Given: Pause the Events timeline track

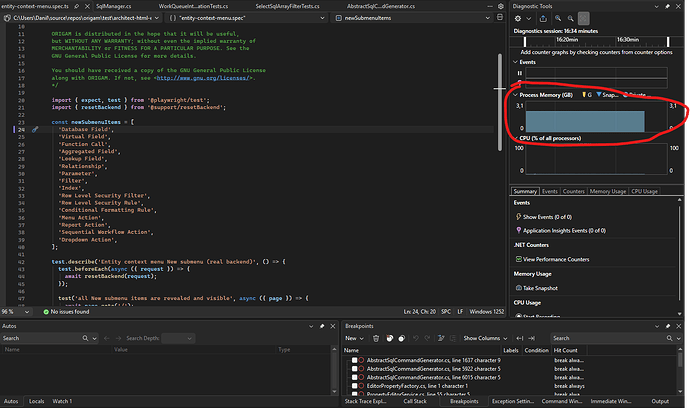Looking at the screenshot, I should (x=520, y=73).
